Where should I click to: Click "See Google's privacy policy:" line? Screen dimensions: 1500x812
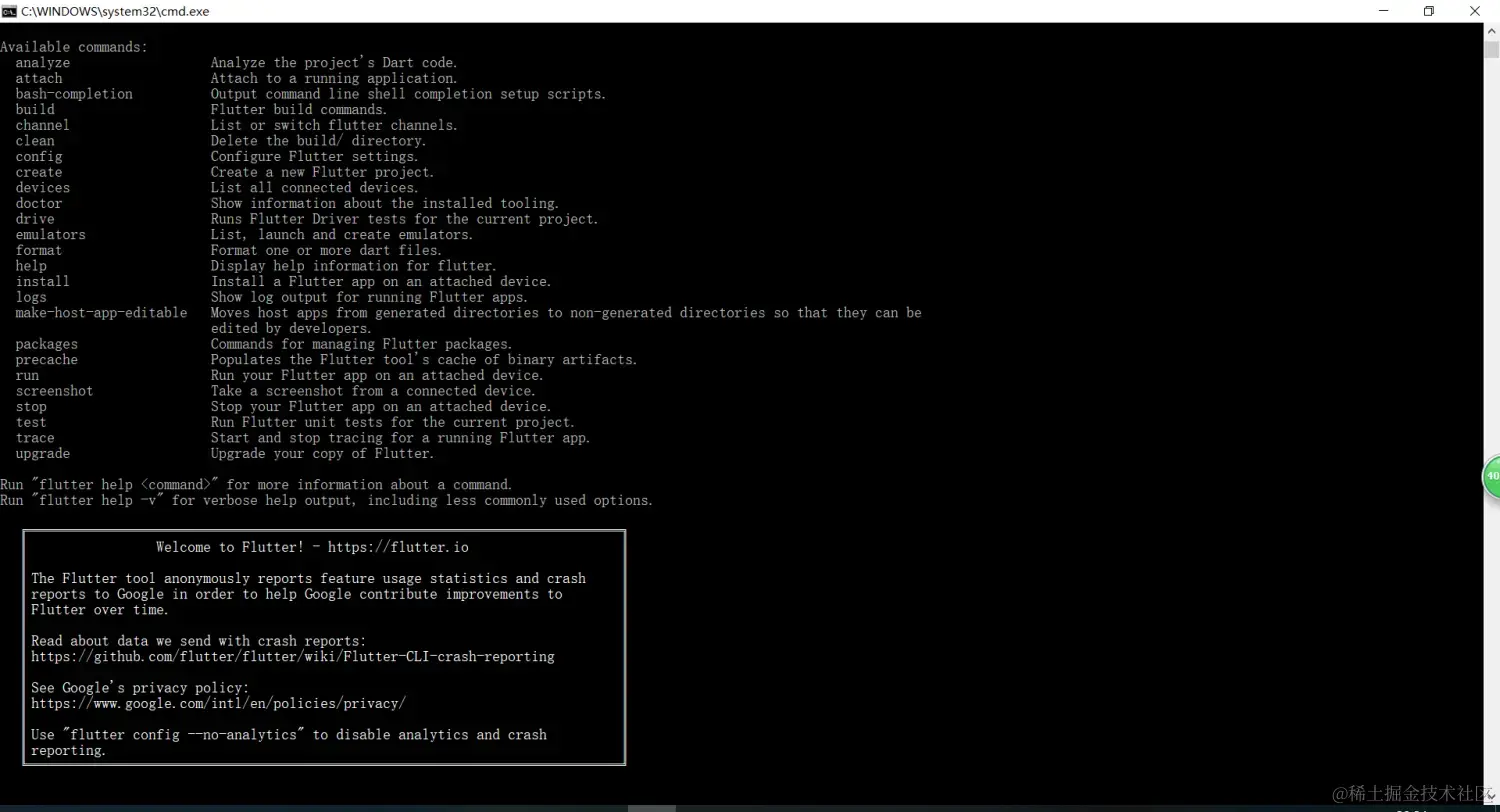tap(140, 688)
